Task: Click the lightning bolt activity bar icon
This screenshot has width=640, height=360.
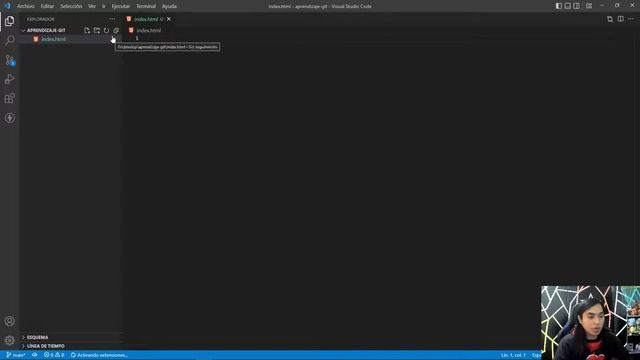Action: point(9,118)
